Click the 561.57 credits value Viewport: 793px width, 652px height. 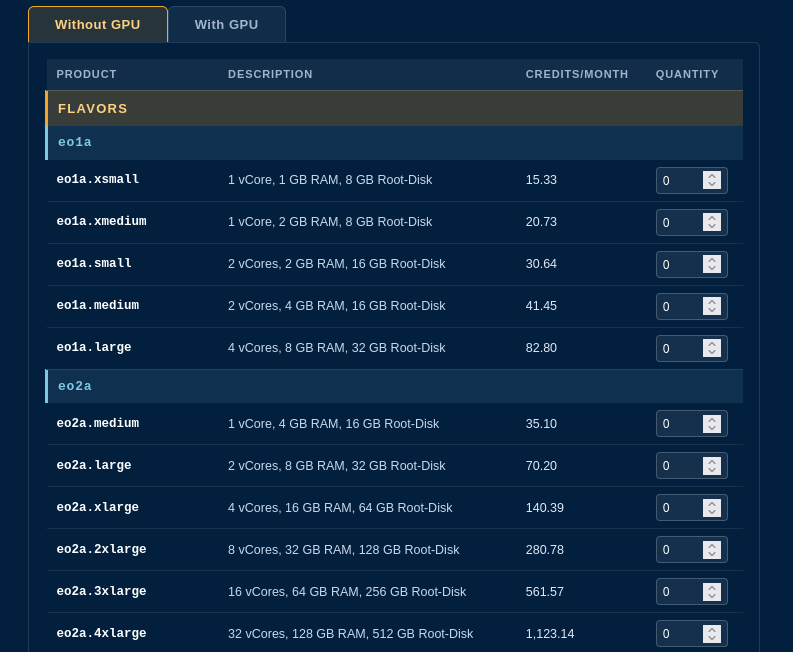[x=545, y=591]
